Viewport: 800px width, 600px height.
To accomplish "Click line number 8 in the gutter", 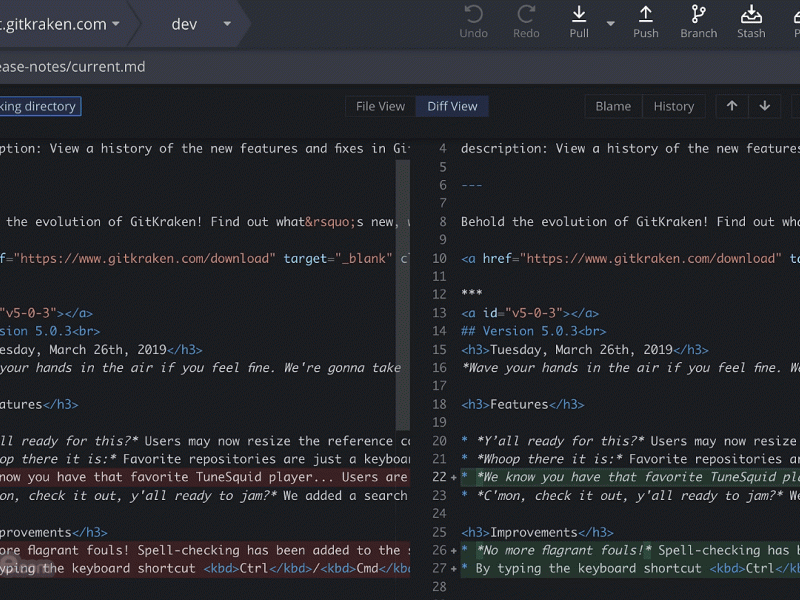I will pyautogui.click(x=442, y=222).
